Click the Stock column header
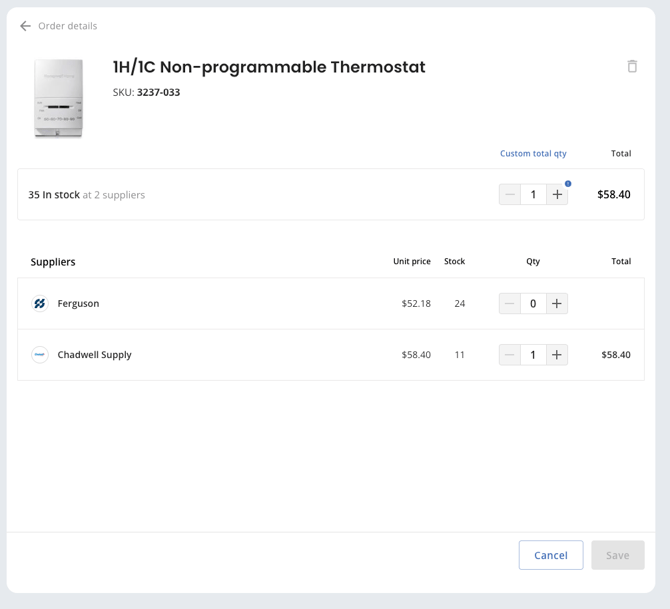 [454, 261]
